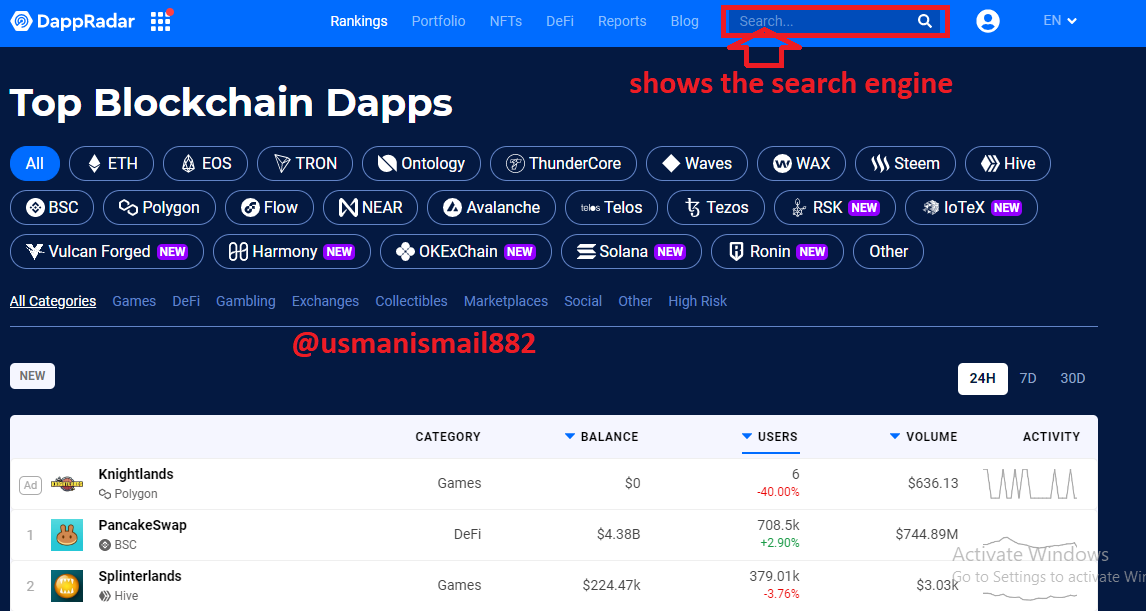This screenshot has height=611, width=1146.
Task: Select the 30D time range
Action: pos(1072,379)
